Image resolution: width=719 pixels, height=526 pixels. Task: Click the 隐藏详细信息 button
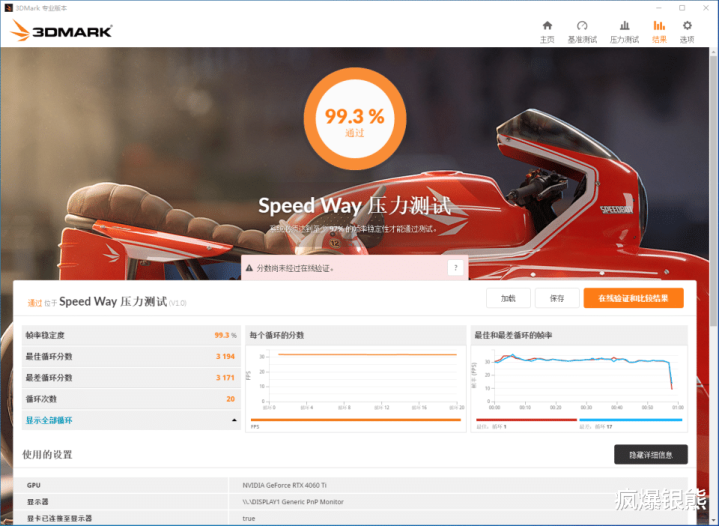point(651,454)
